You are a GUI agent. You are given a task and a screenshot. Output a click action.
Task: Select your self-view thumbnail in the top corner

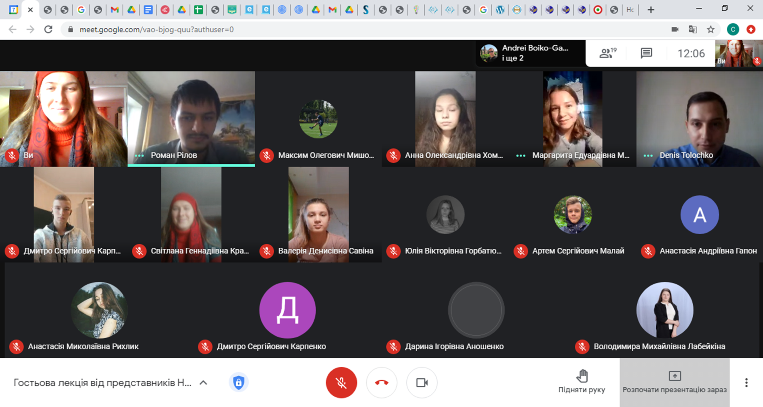click(739, 54)
